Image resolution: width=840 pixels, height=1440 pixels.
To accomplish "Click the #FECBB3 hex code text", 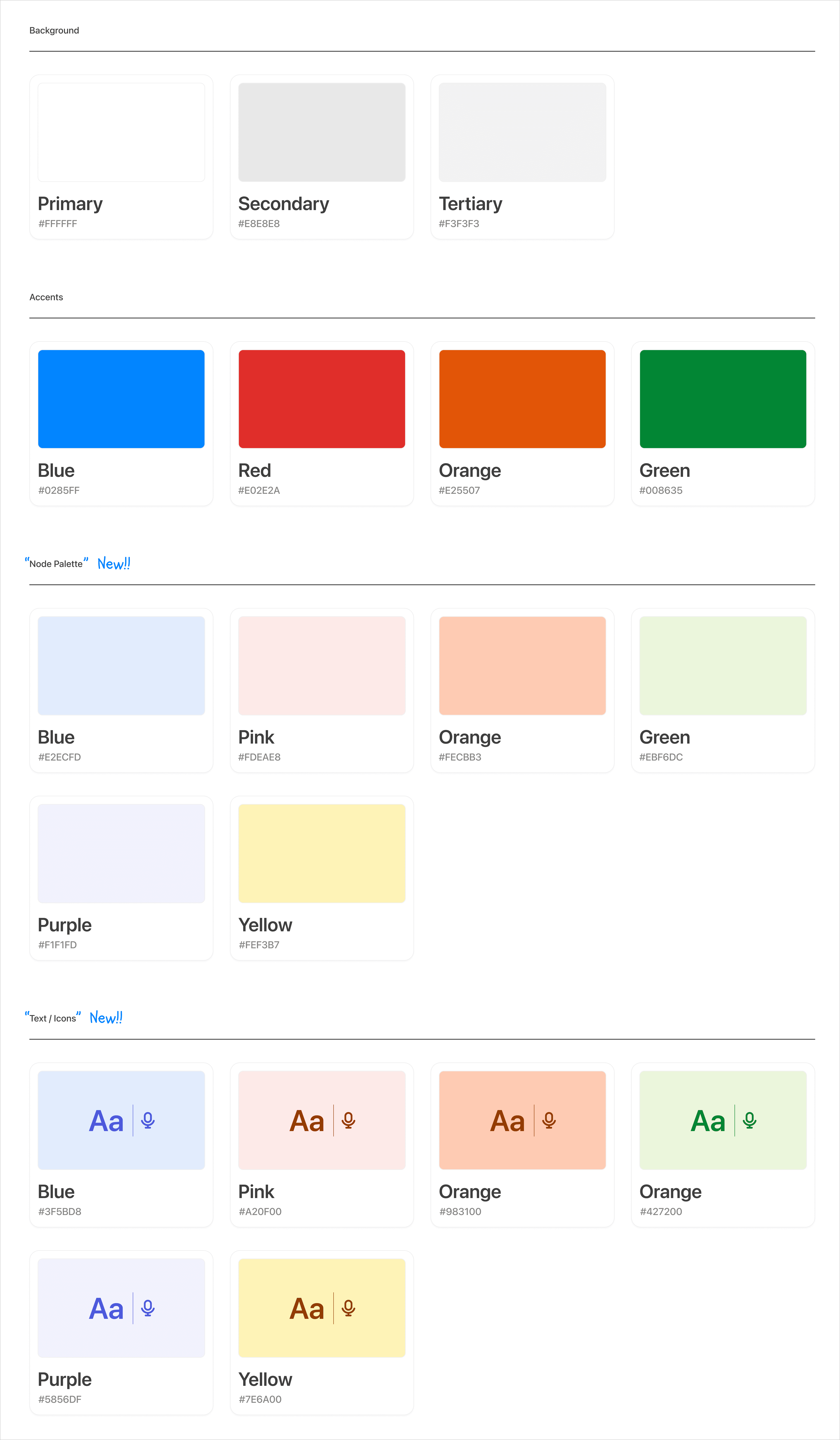I will 460,757.
